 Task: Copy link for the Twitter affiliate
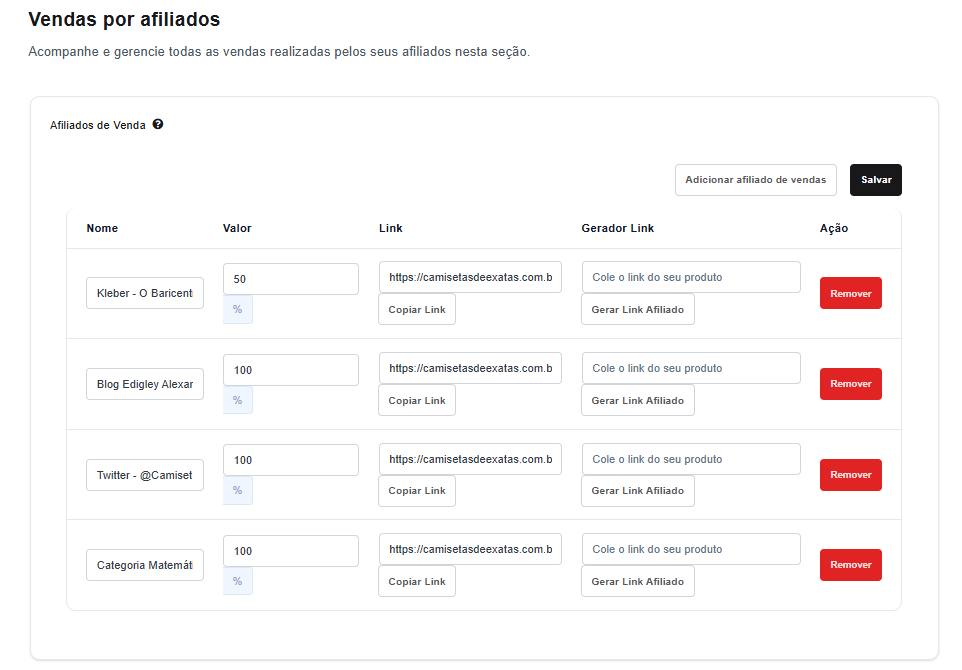pyautogui.click(x=417, y=491)
